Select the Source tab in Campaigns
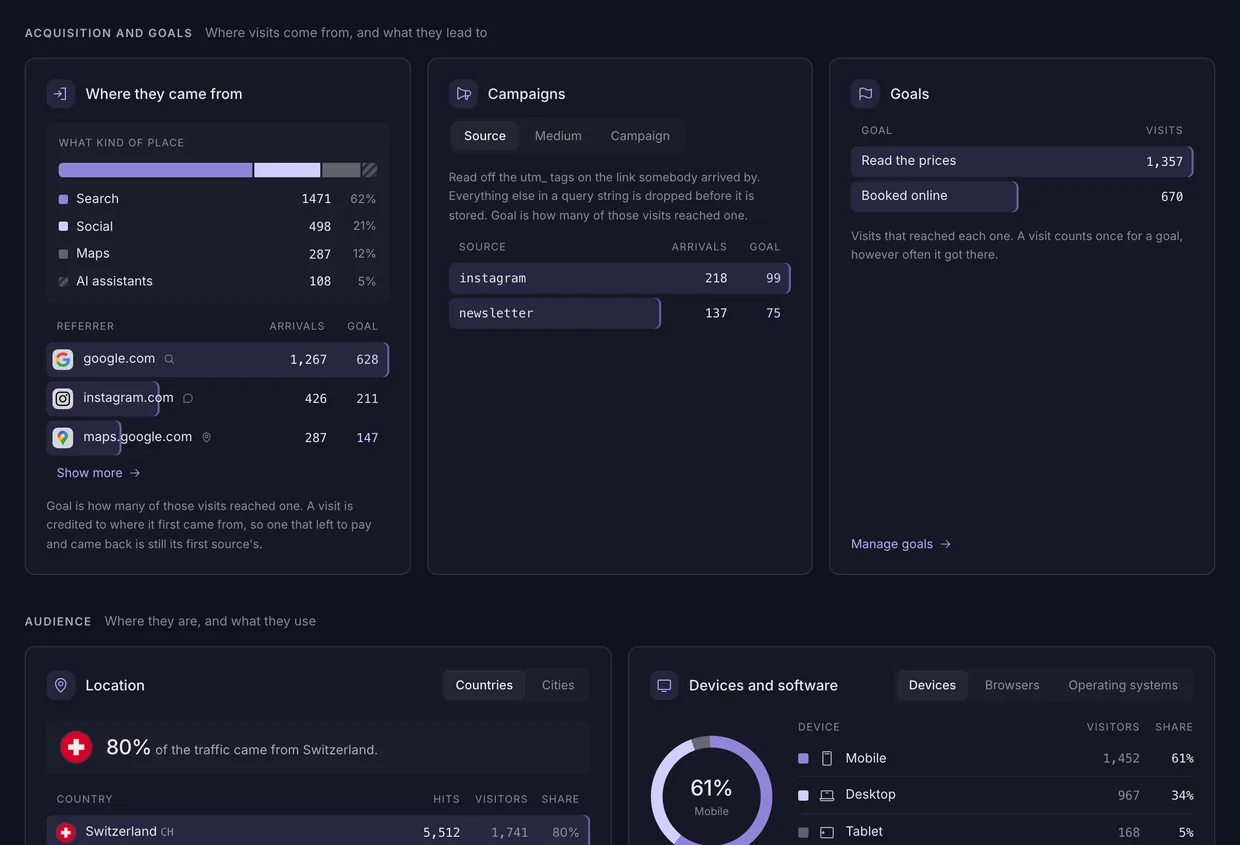The width and height of the screenshot is (1240, 845). [485, 136]
